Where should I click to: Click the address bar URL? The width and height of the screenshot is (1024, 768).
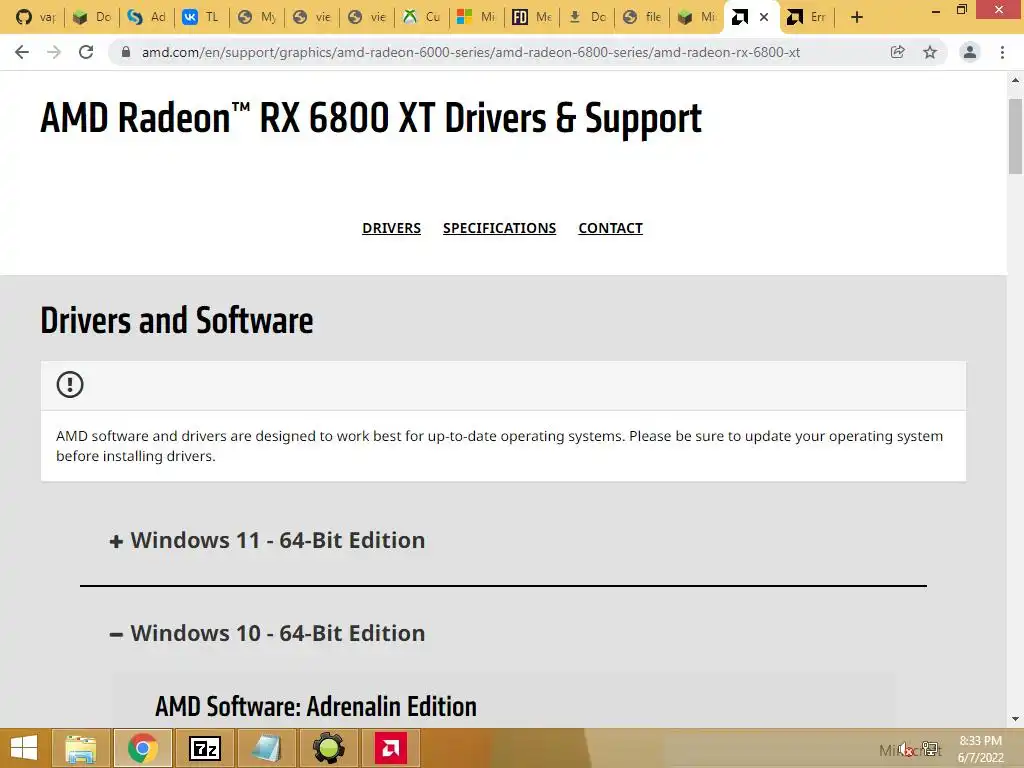[470, 52]
